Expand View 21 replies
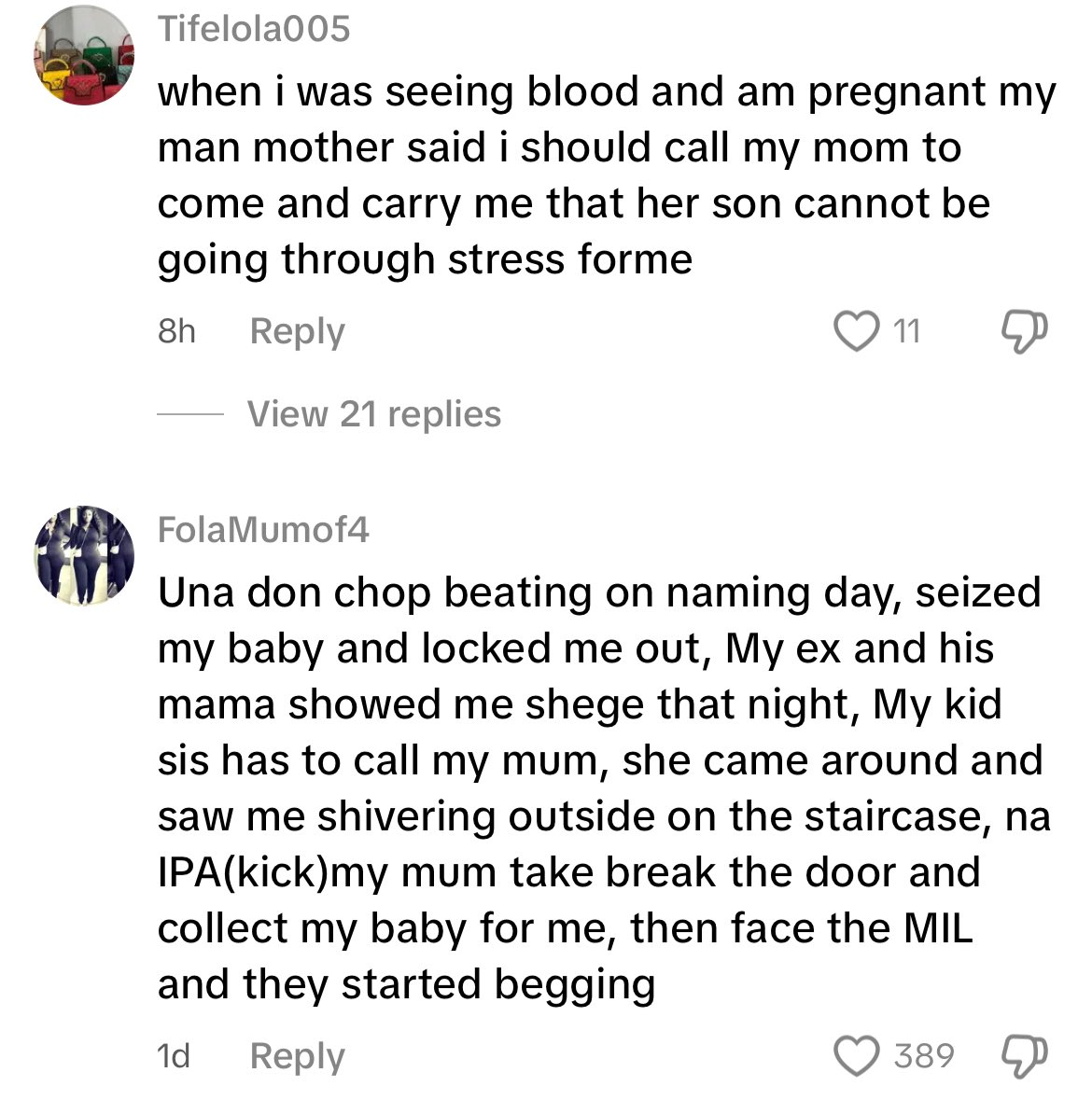This screenshot has height=1100, width=1092. coord(373,413)
